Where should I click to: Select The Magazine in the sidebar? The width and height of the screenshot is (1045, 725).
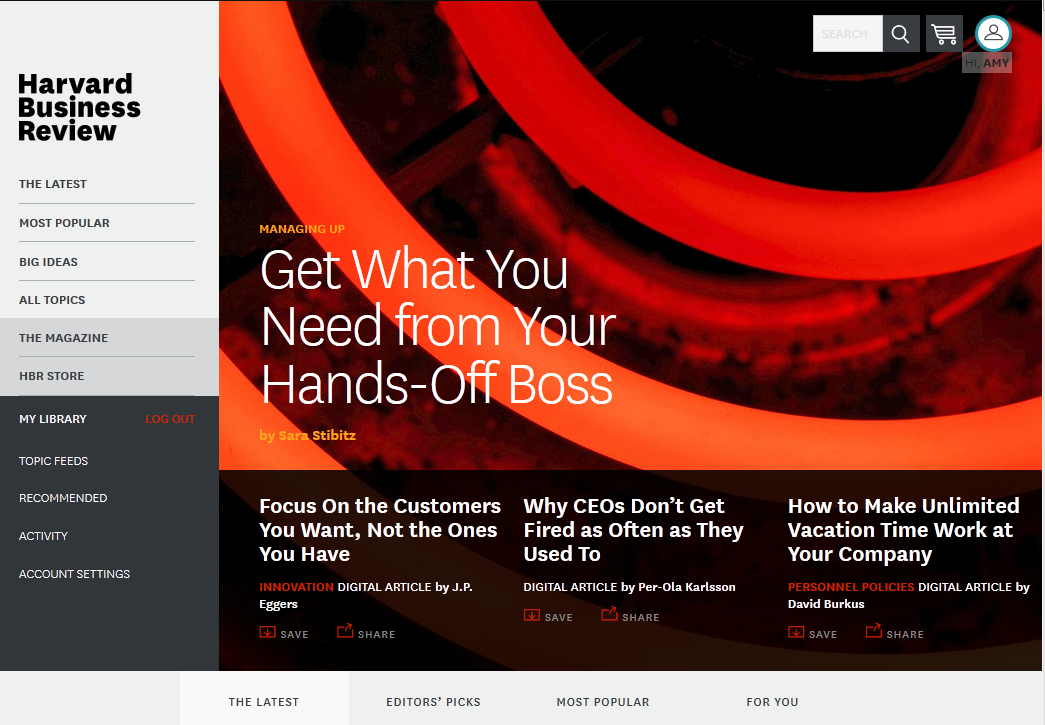coord(63,337)
